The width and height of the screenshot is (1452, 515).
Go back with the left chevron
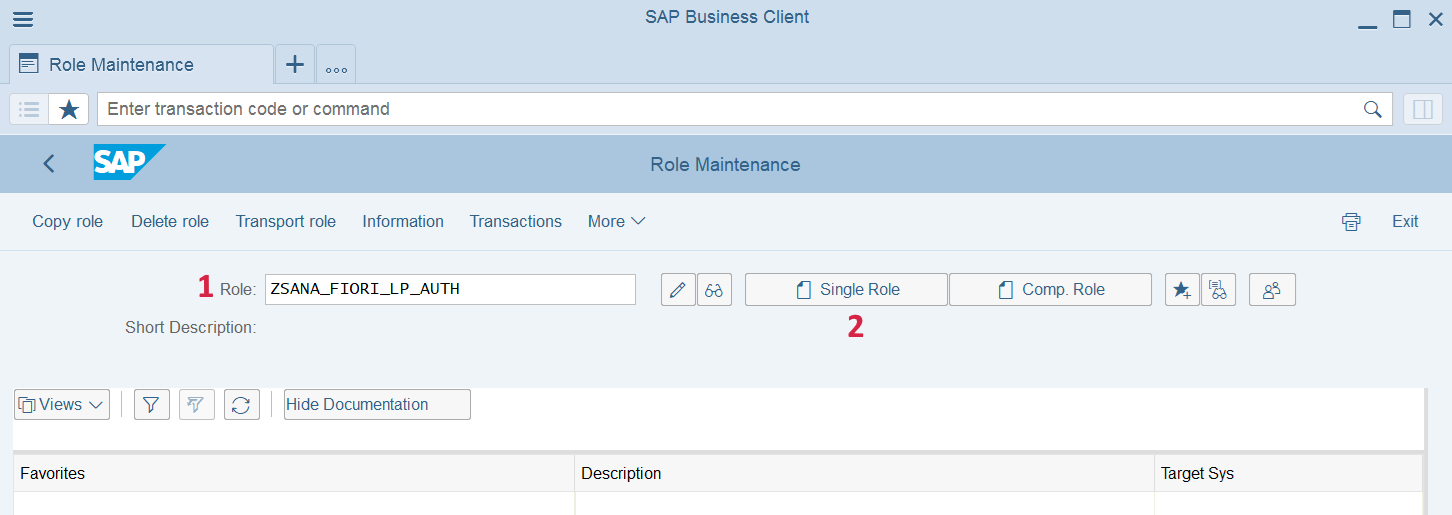coord(49,164)
